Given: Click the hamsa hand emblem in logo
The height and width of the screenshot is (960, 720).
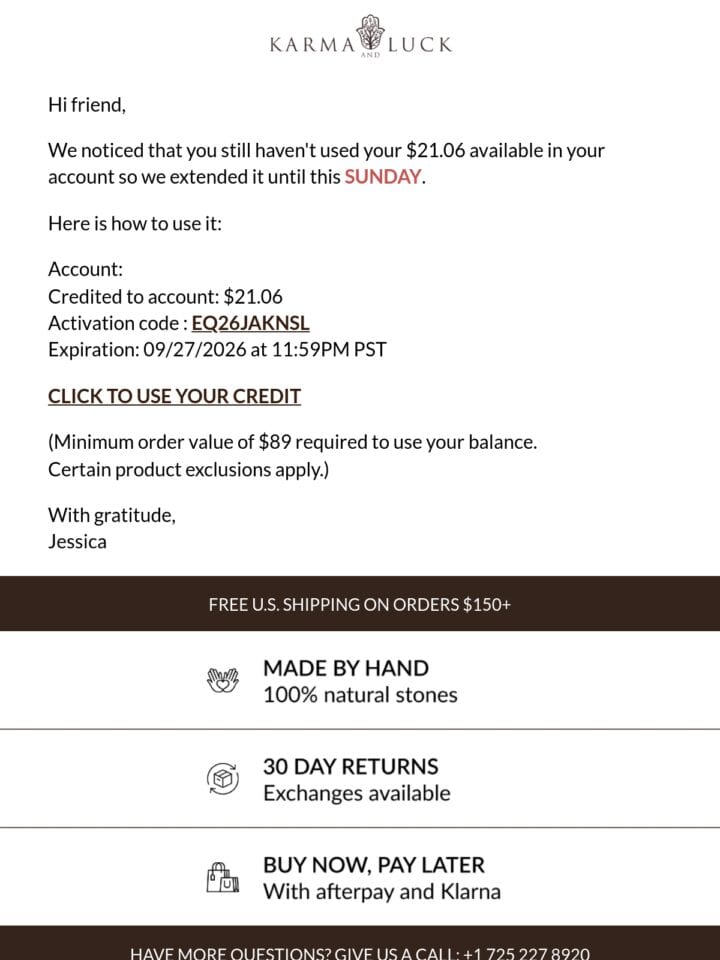Looking at the screenshot, I should point(370,32).
